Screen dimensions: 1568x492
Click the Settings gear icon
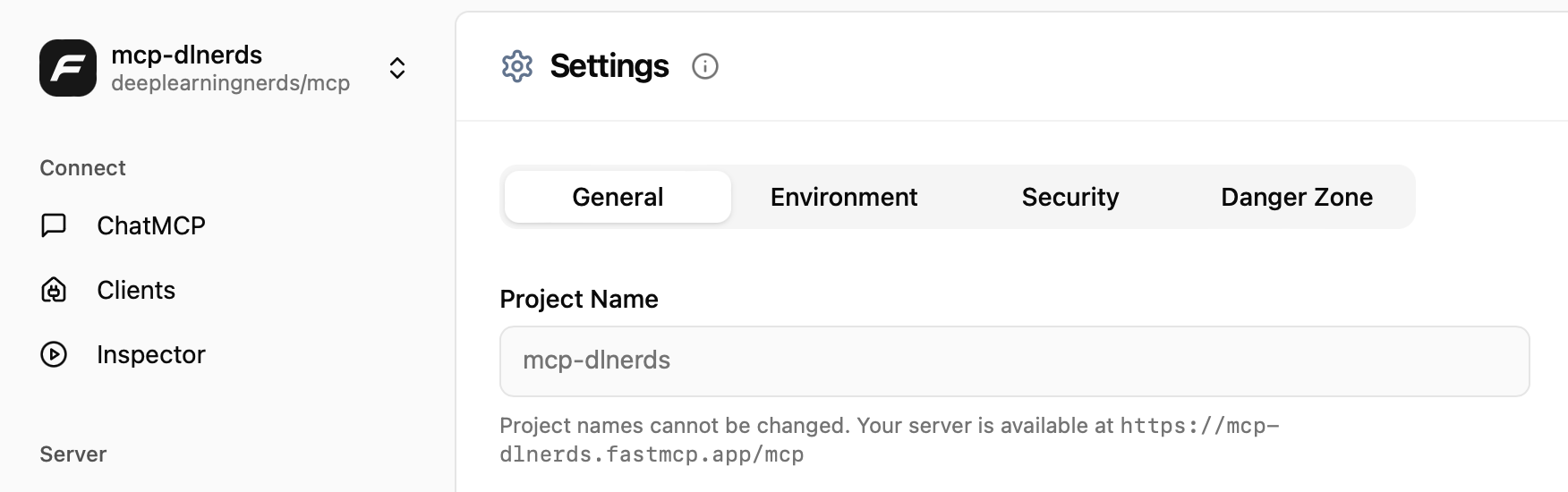[517, 66]
